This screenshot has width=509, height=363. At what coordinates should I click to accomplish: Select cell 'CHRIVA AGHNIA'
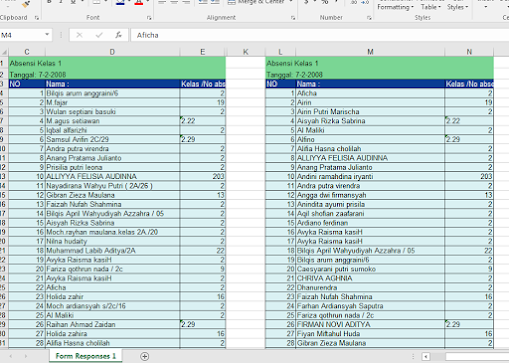[x=370, y=278]
